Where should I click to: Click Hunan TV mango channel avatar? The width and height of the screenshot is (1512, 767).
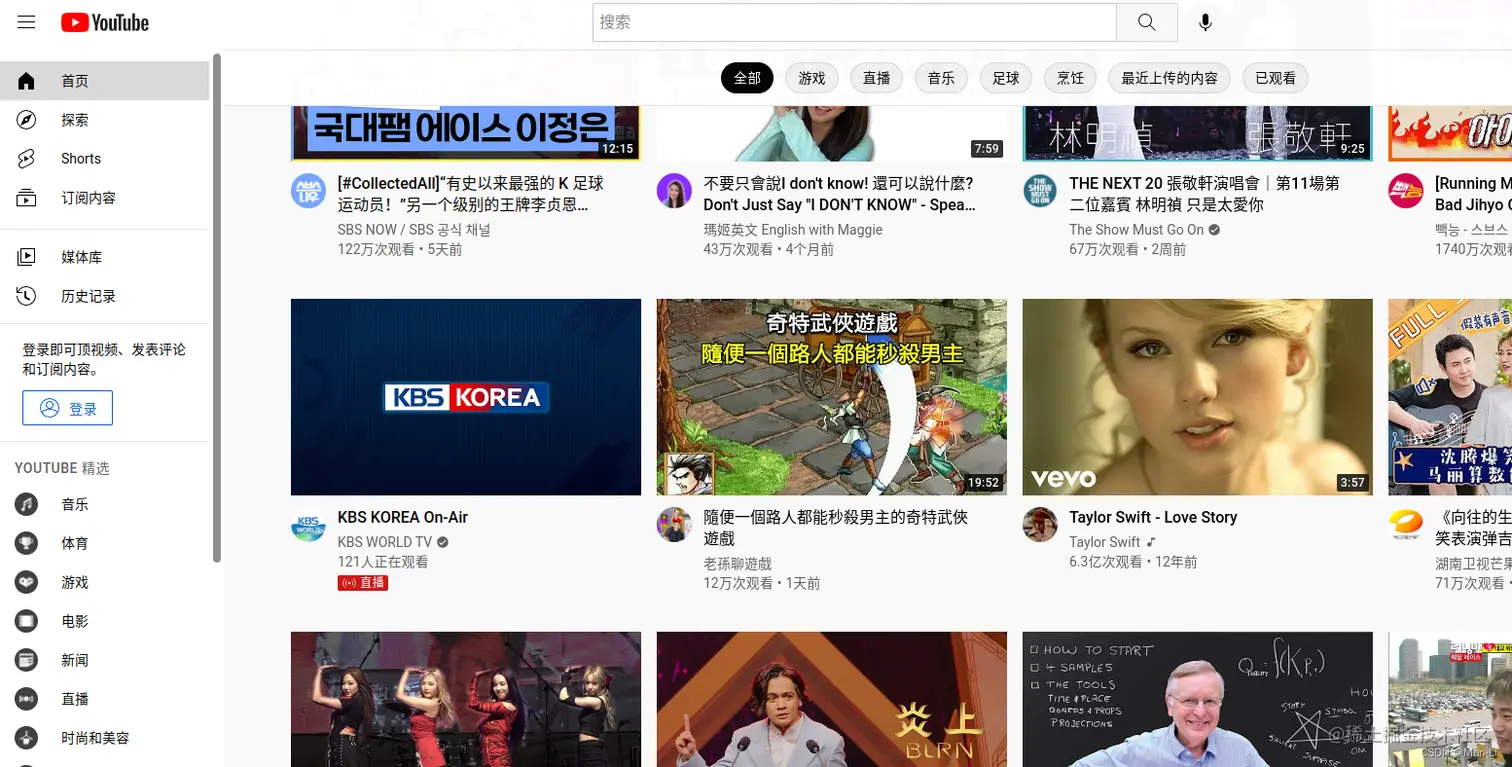1406,525
